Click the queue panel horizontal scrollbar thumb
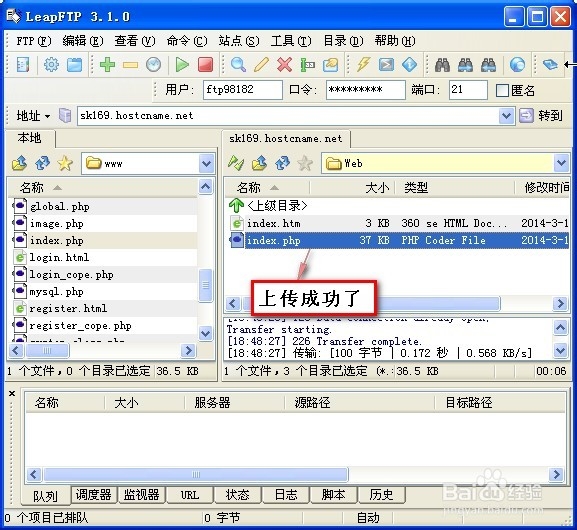This screenshot has width=577, height=530. pos(195,474)
